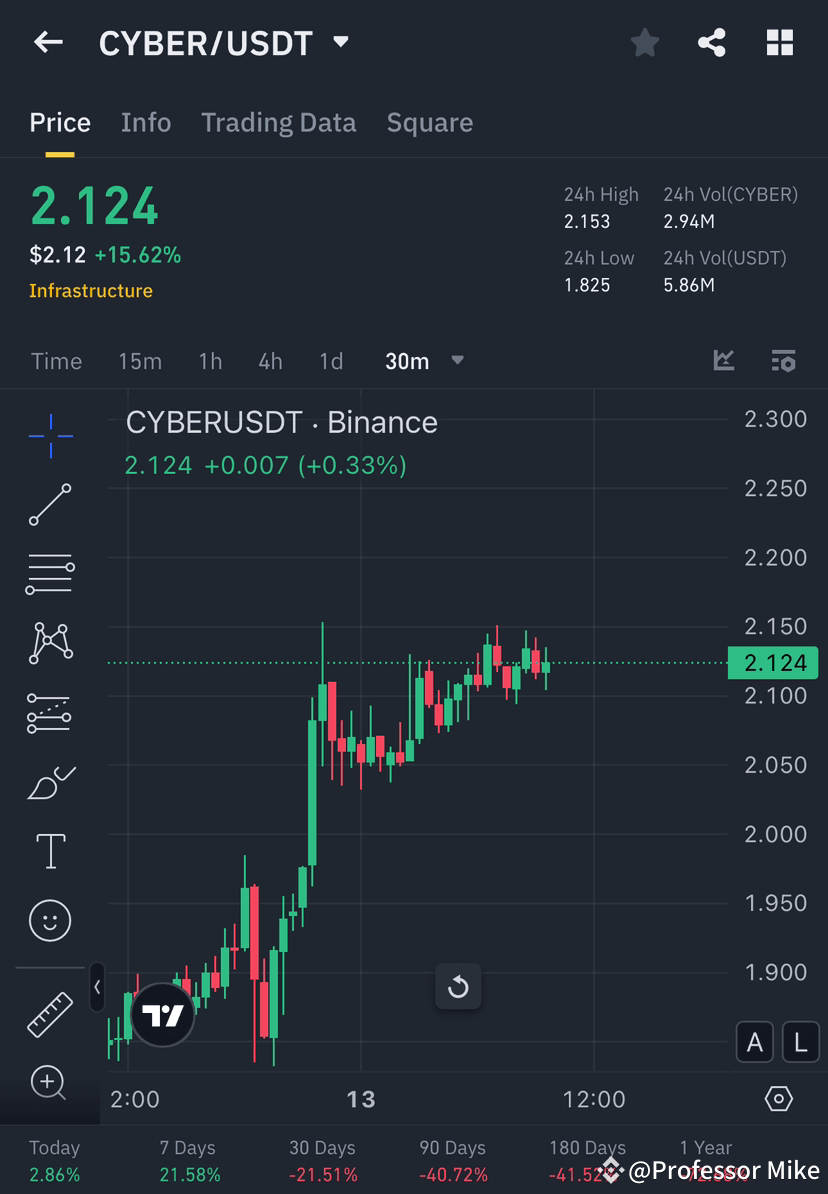Image resolution: width=828 pixels, height=1194 pixels.
Task: Select the trend line drawing tool
Action: click(50, 505)
